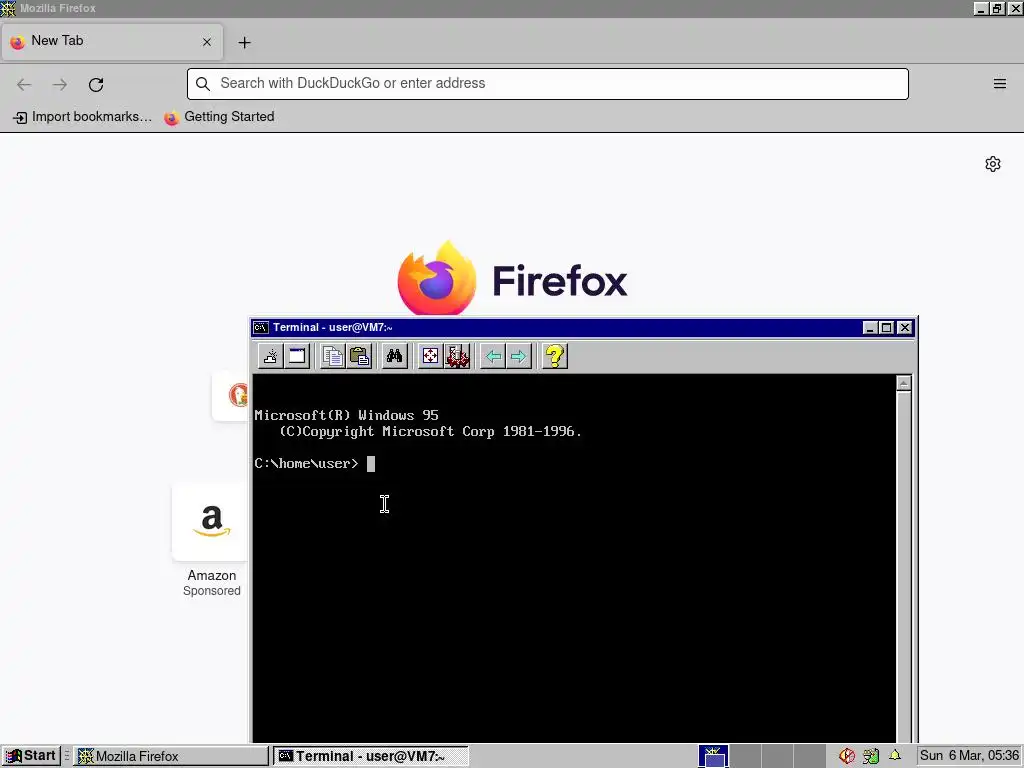The height and width of the screenshot is (768, 1024).
Task: Minimize the Terminal window
Action: 869,327
